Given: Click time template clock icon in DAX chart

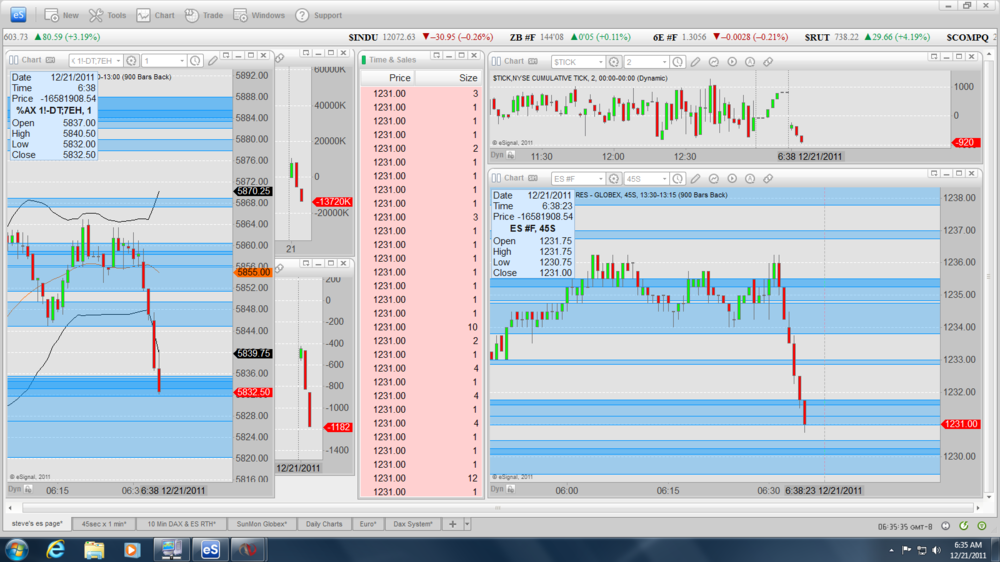Looking at the screenshot, I should (x=195, y=61).
